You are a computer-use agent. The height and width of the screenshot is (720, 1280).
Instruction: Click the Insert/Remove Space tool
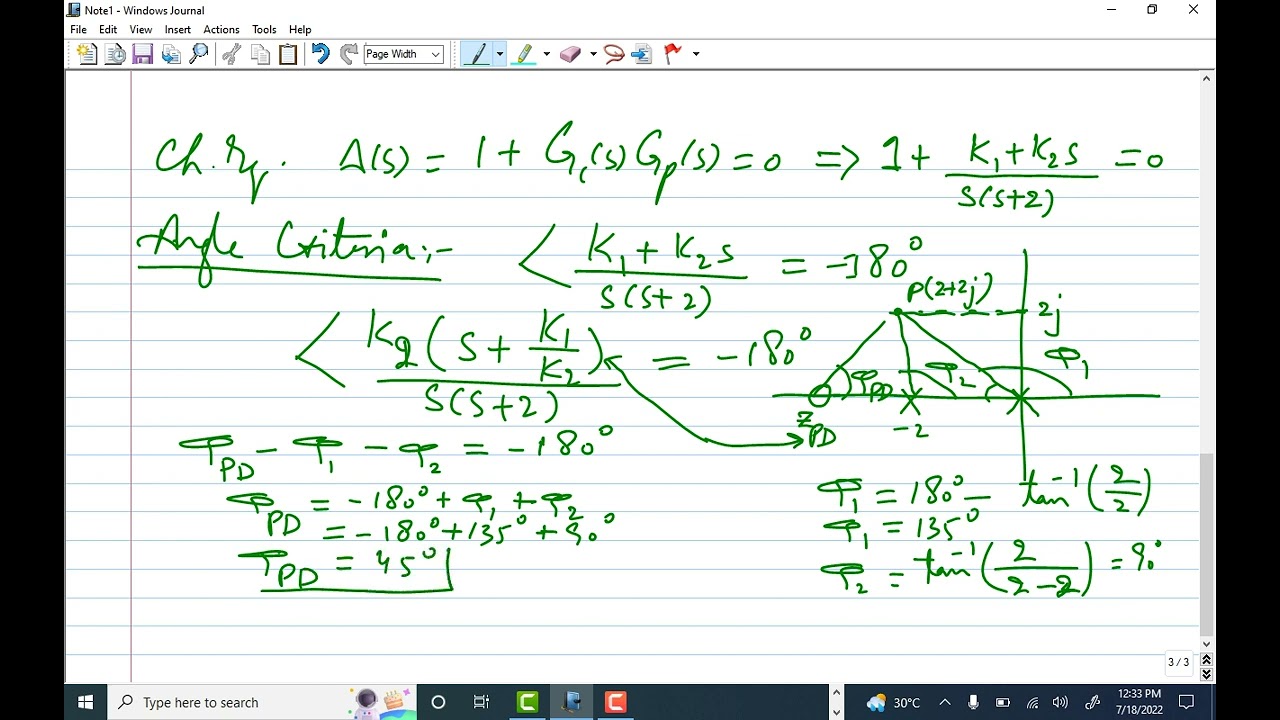click(642, 54)
